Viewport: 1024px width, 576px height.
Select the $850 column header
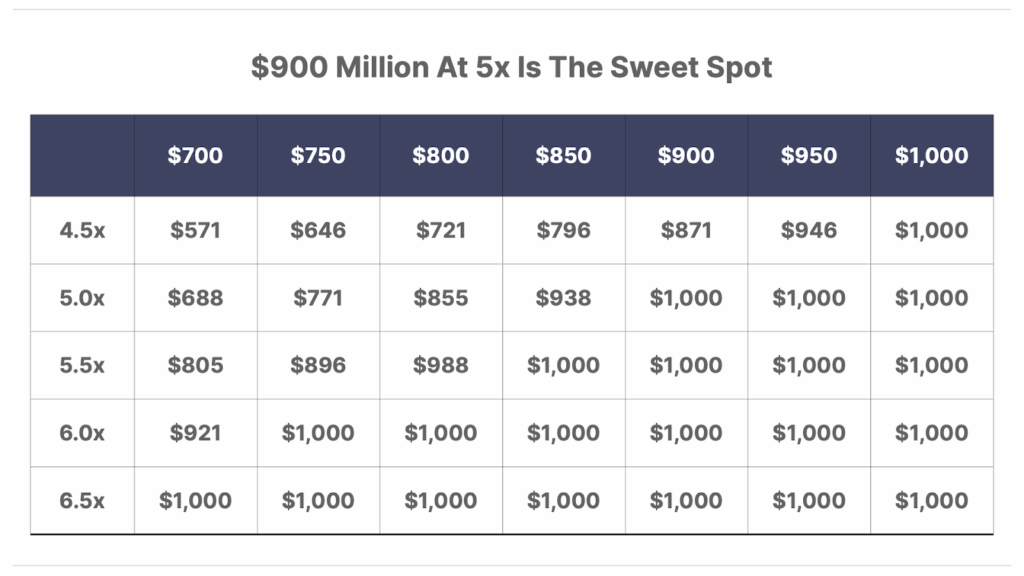point(563,156)
